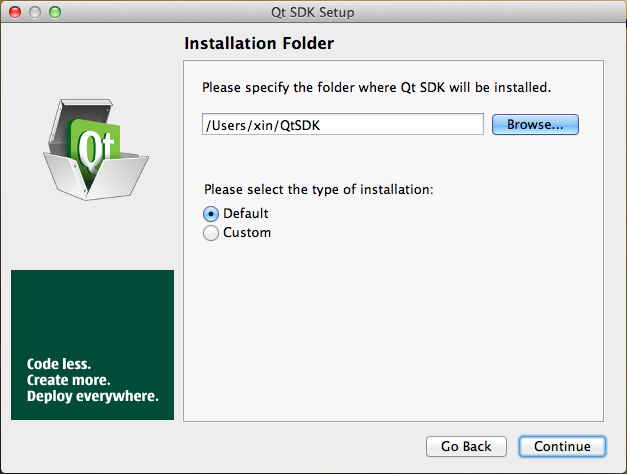Click the green zoom window button

tap(55, 12)
